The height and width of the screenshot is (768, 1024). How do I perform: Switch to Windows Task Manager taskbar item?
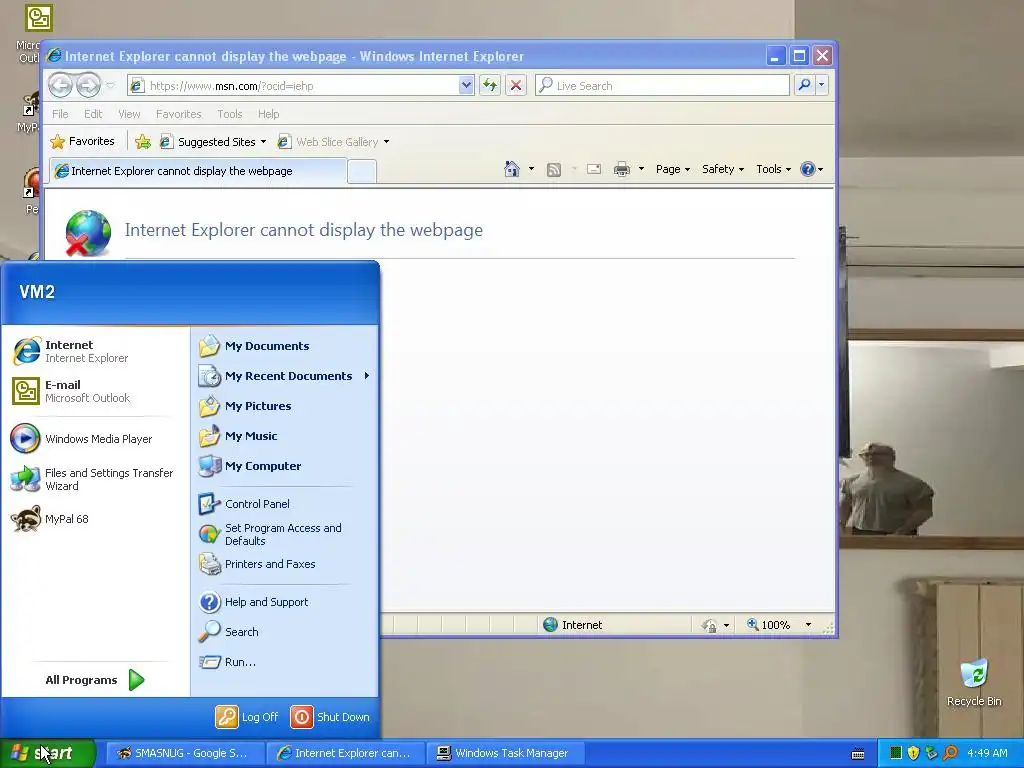[504, 753]
